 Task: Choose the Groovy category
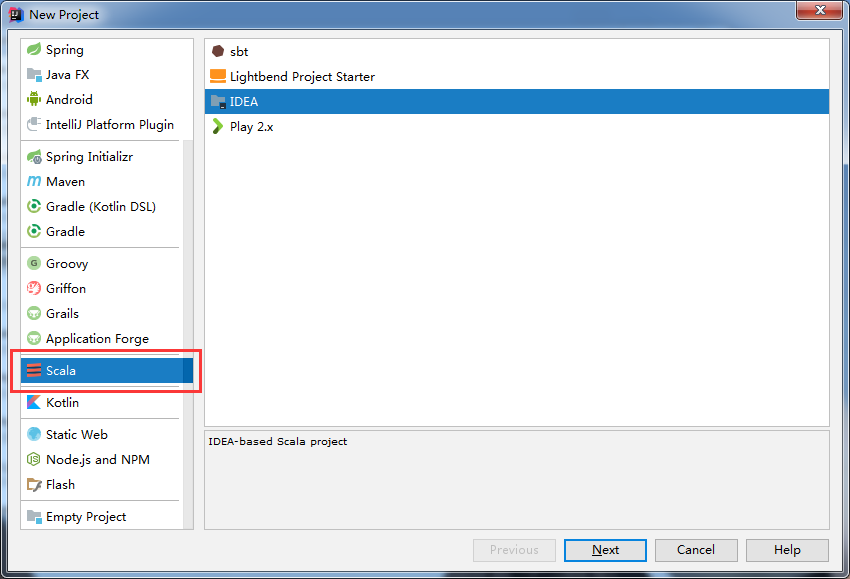click(67, 263)
